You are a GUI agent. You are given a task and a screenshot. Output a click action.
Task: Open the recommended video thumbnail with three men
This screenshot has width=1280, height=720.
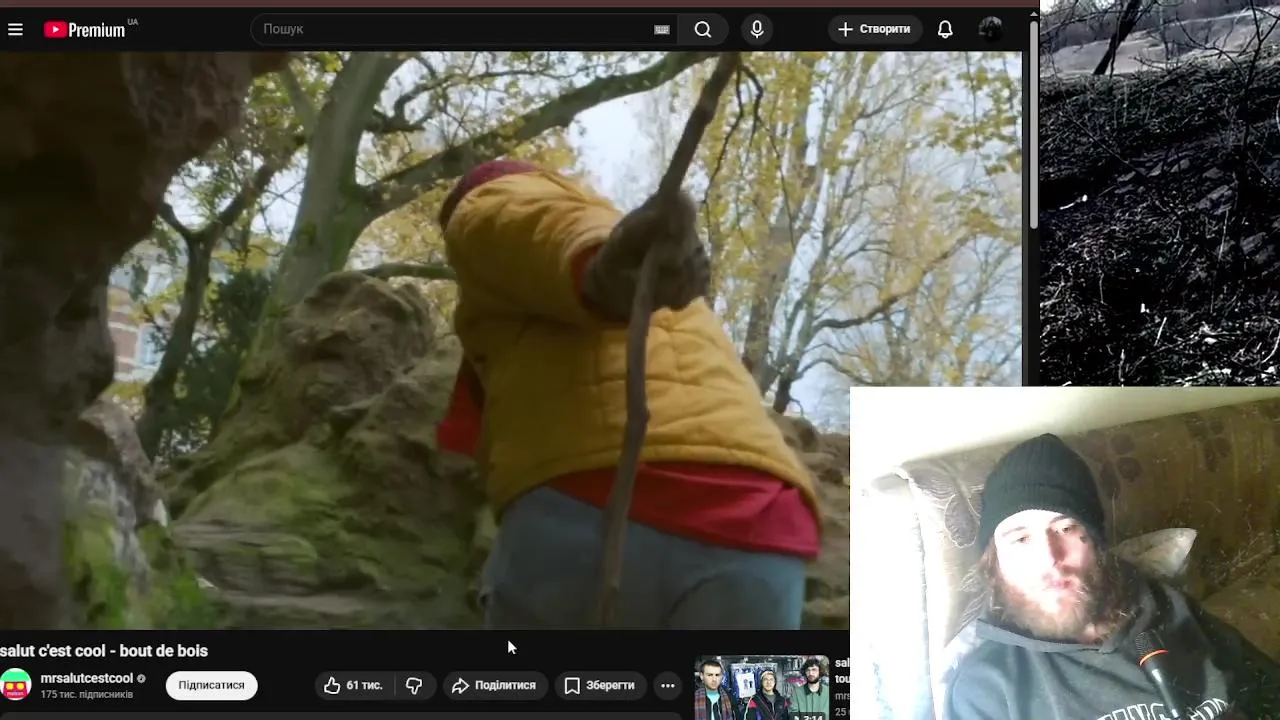click(762, 688)
